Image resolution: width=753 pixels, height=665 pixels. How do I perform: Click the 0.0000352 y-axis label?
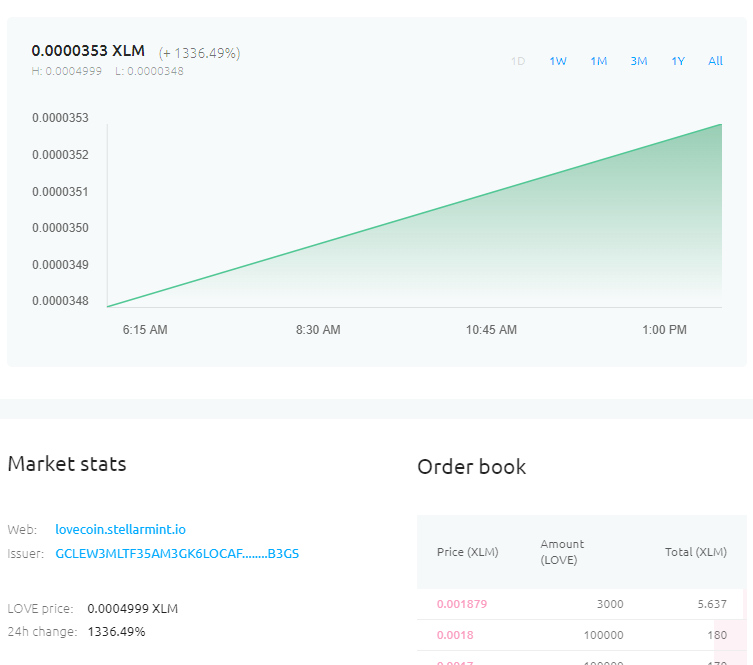click(61, 155)
